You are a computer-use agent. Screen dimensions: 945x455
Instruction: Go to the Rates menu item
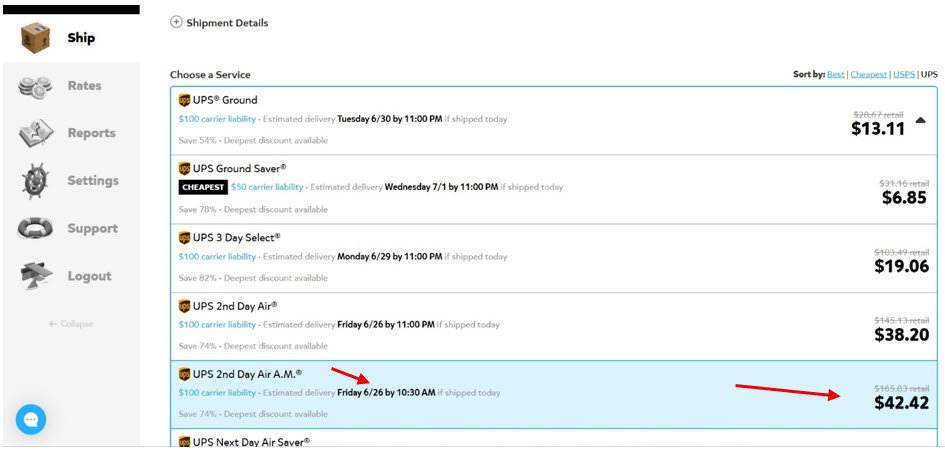click(84, 86)
